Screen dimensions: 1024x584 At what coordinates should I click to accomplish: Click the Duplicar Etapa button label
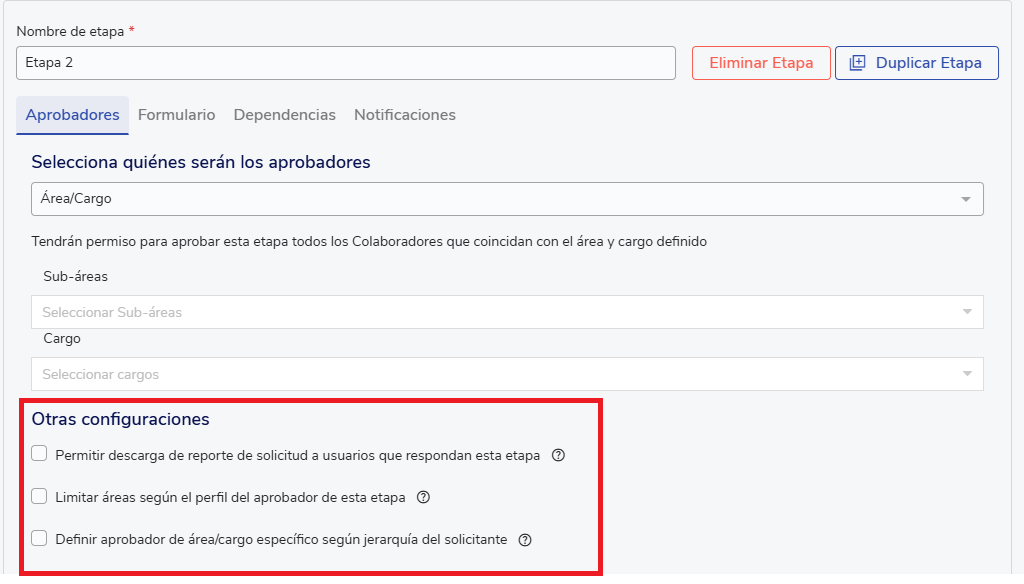pyautogui.click(x=928, y=63)
